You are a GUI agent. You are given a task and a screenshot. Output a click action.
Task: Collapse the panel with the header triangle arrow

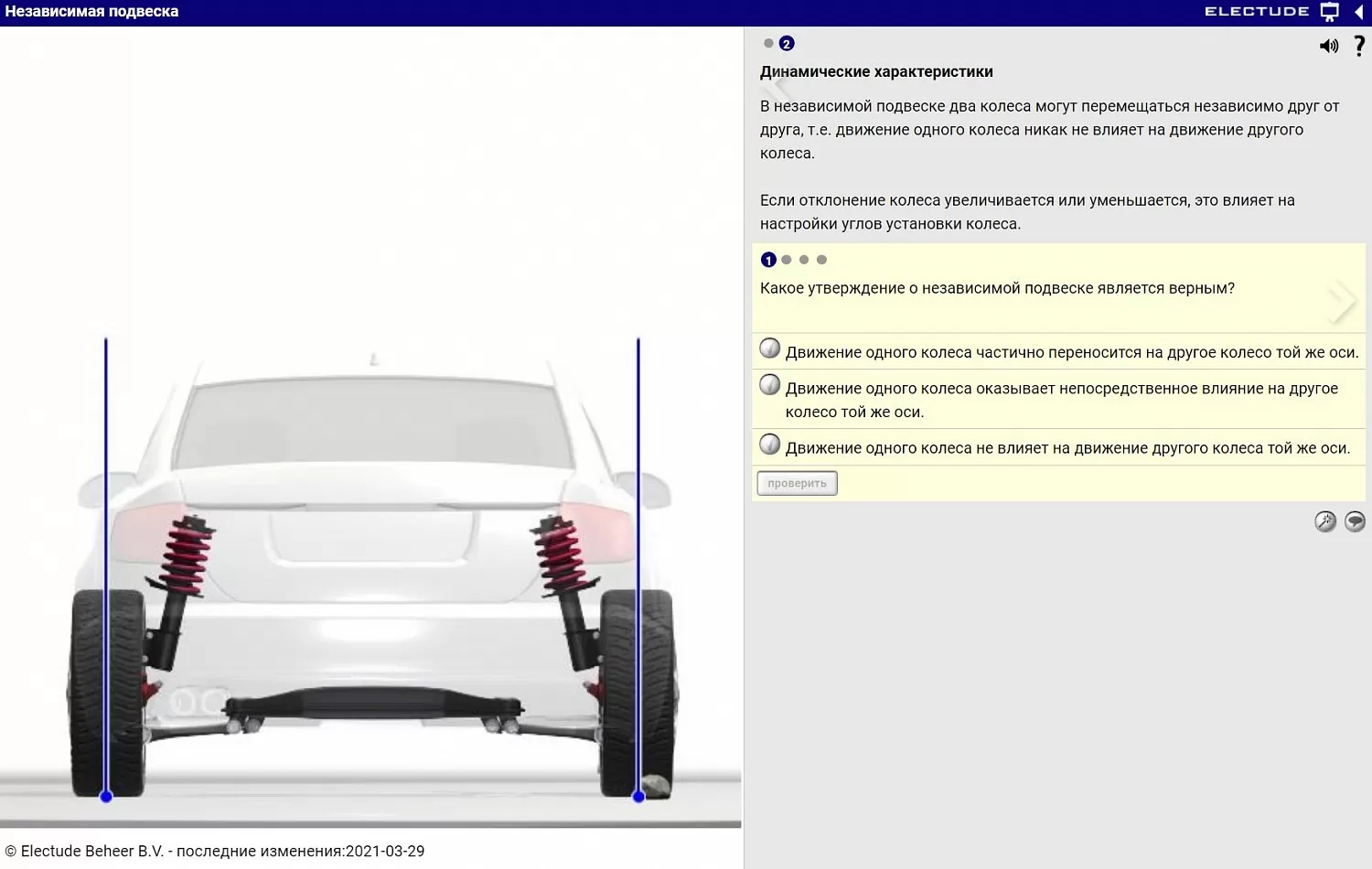coord(1359,12)
